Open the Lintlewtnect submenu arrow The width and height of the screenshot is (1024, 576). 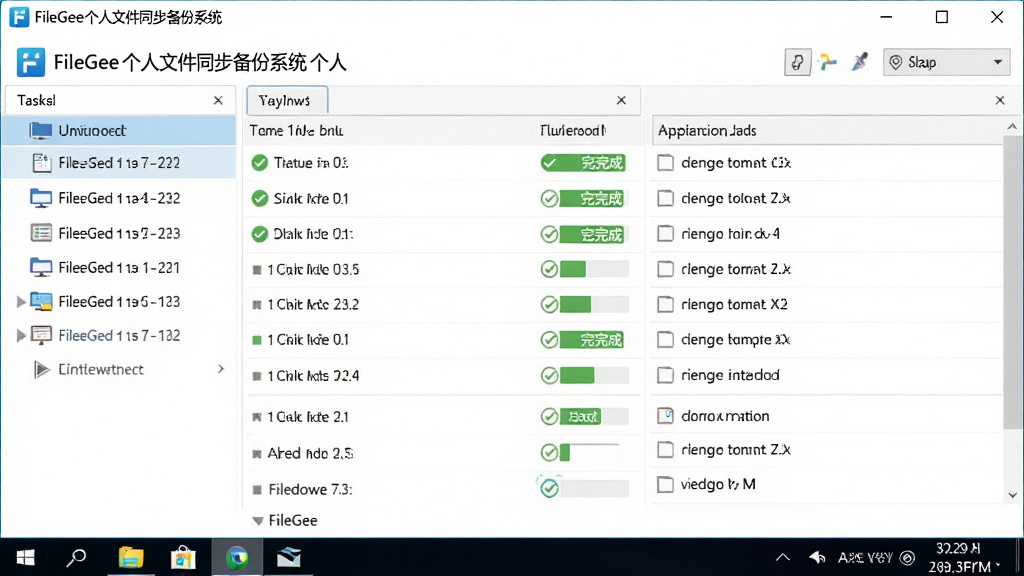221,369
